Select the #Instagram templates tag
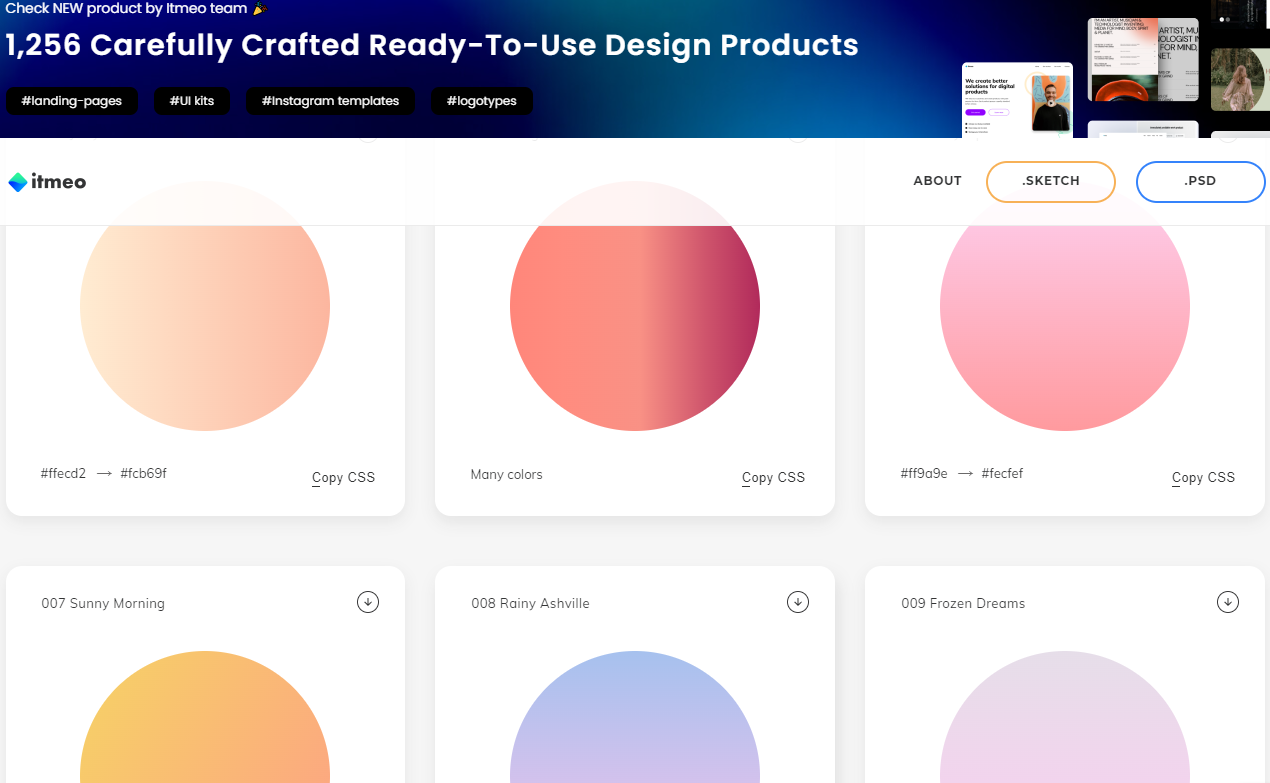 coord(330,101)
